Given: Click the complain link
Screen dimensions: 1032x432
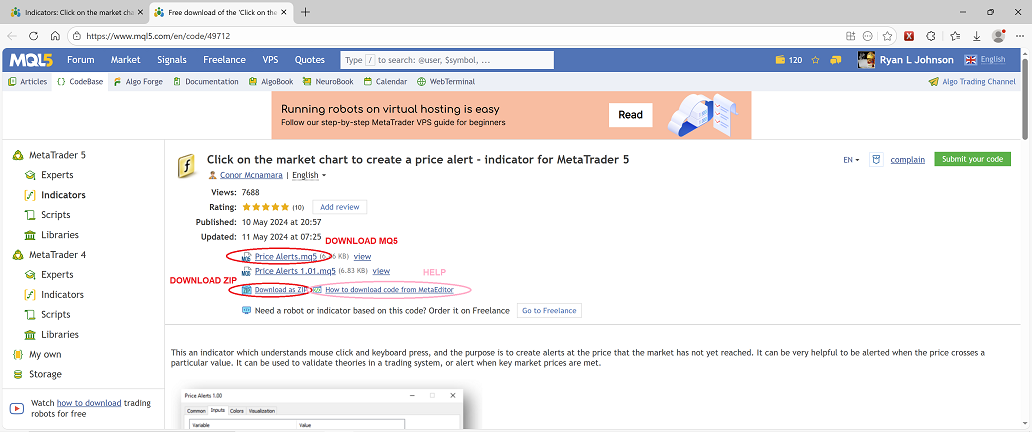Looking at the screenshot, I should (908, 160).
